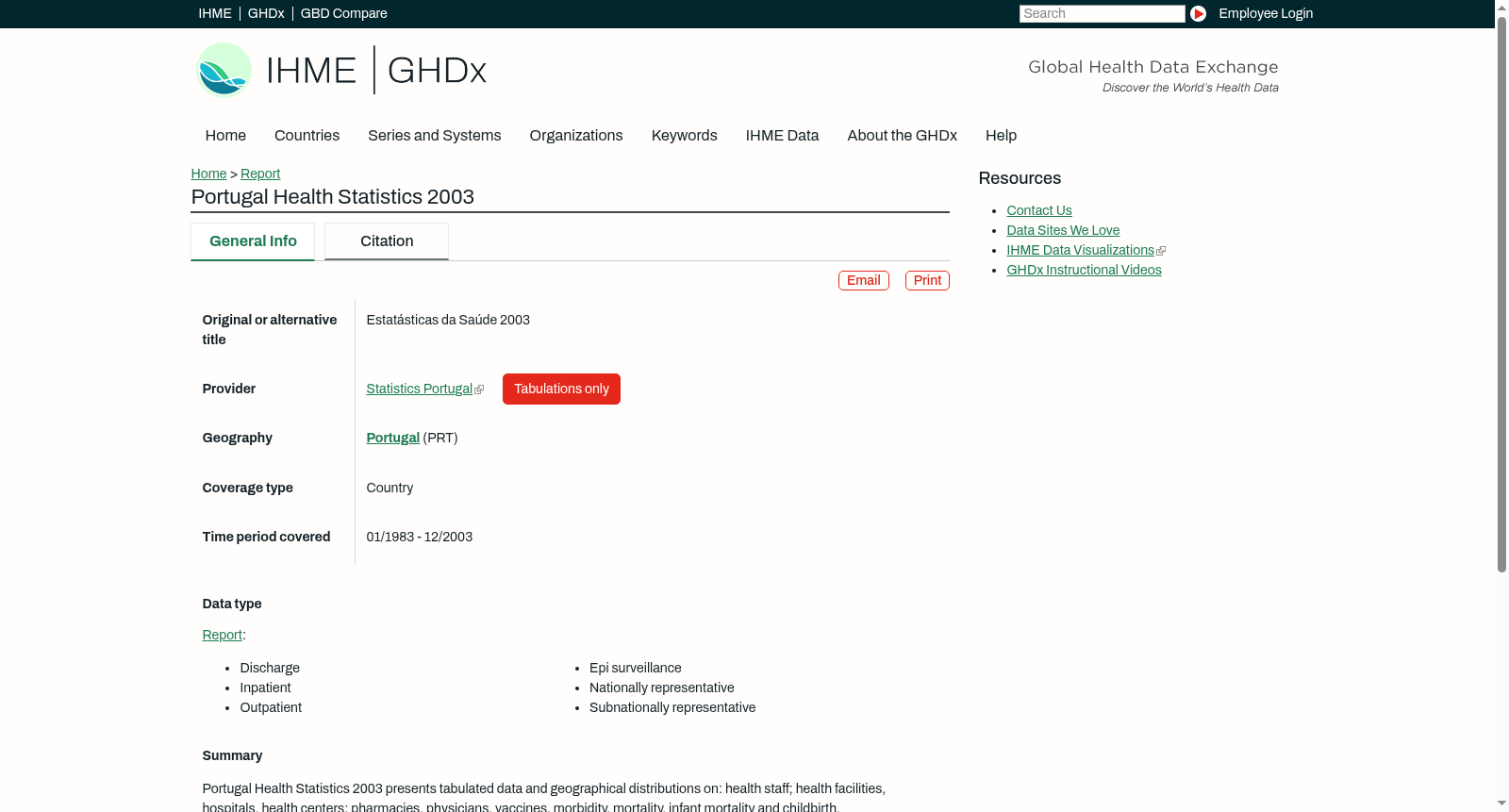Open the Keywords menu item
Viewport: 1509px width, 812px height.
pos(684,135)
